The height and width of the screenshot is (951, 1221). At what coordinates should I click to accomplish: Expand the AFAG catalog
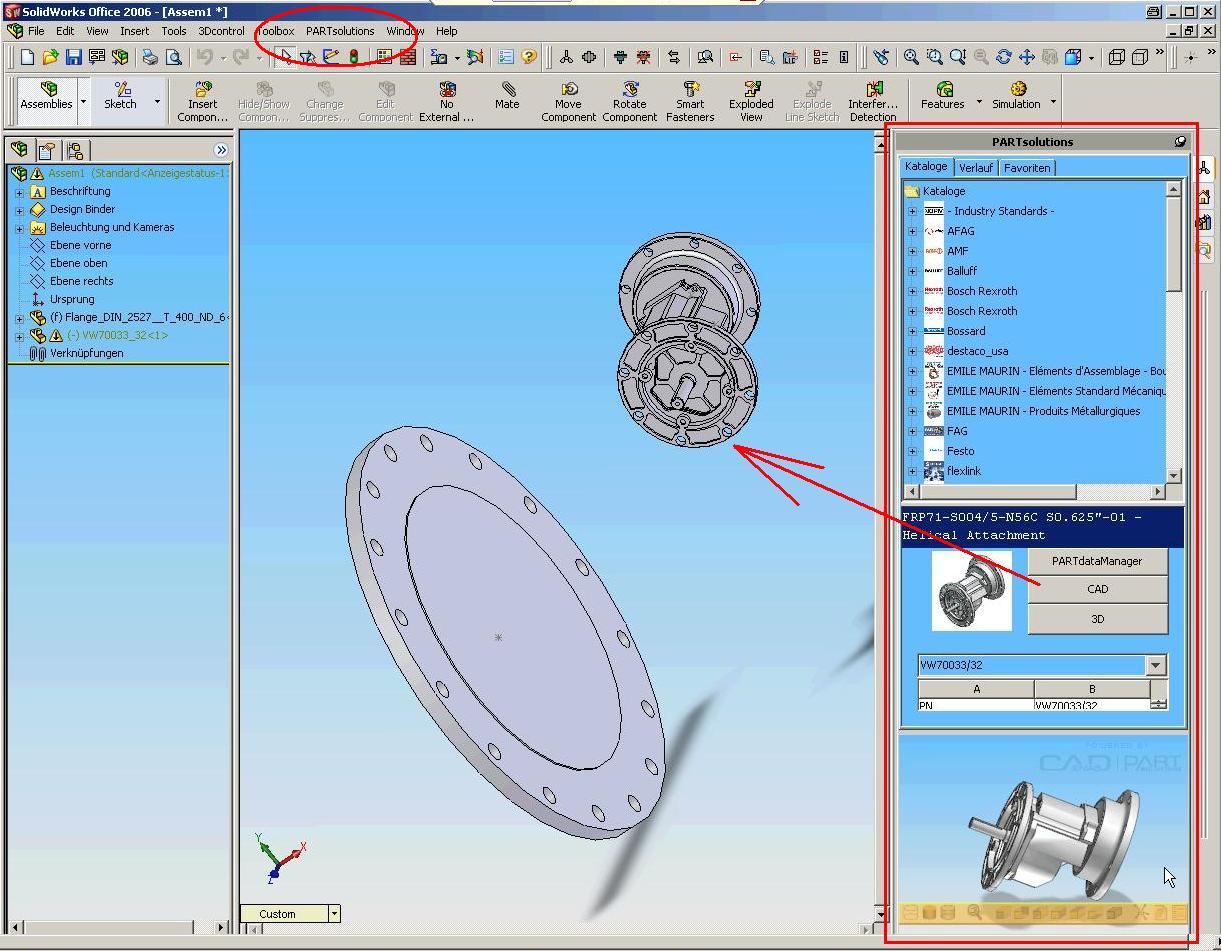click(x=912, y=231)
